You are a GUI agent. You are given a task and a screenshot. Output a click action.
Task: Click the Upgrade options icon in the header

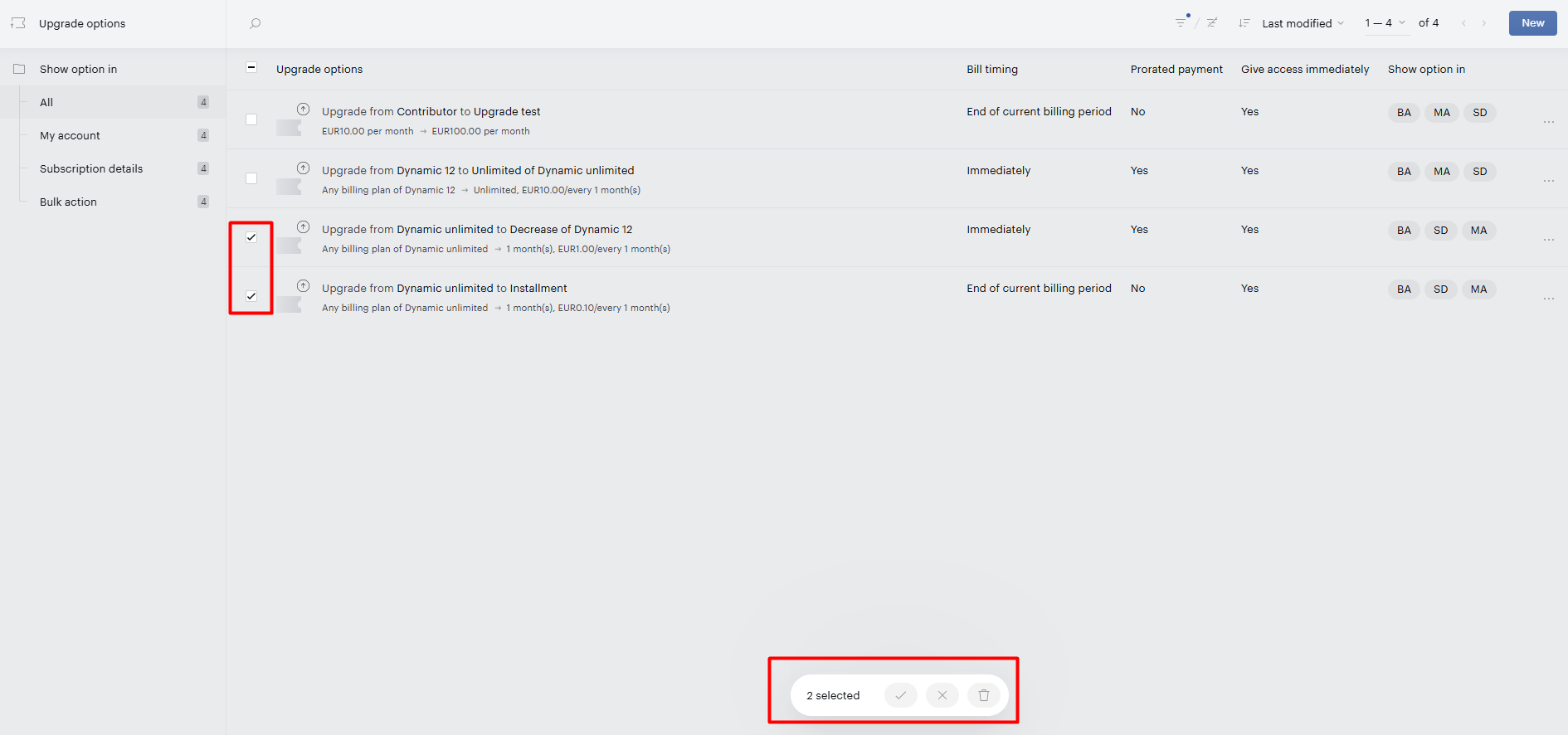tap(18, 23)
